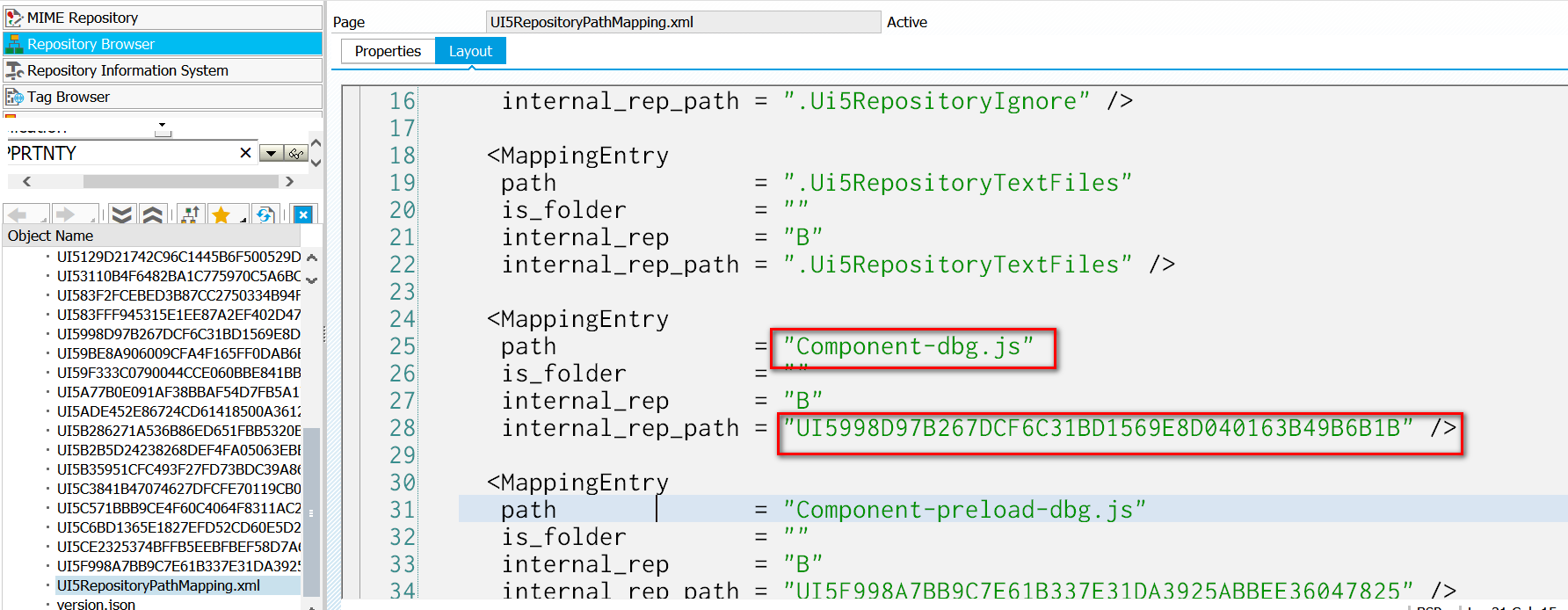Select tree item UI5B286271A536B86ED651FBB5320E
The height and width of the screenshot is (610, 1568).
point(178,431)
